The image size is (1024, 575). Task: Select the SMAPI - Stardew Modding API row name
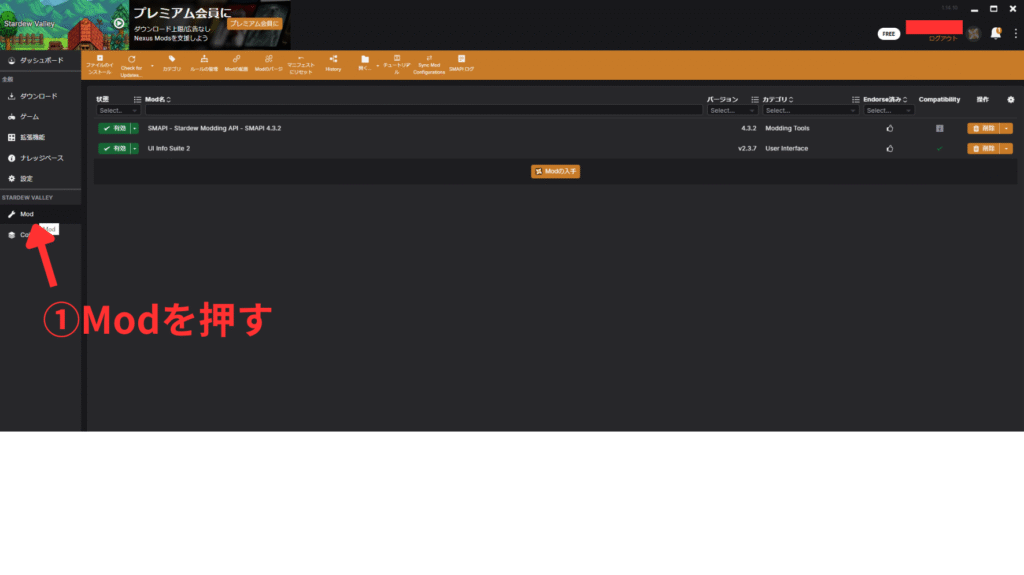(x=214, y=129)
